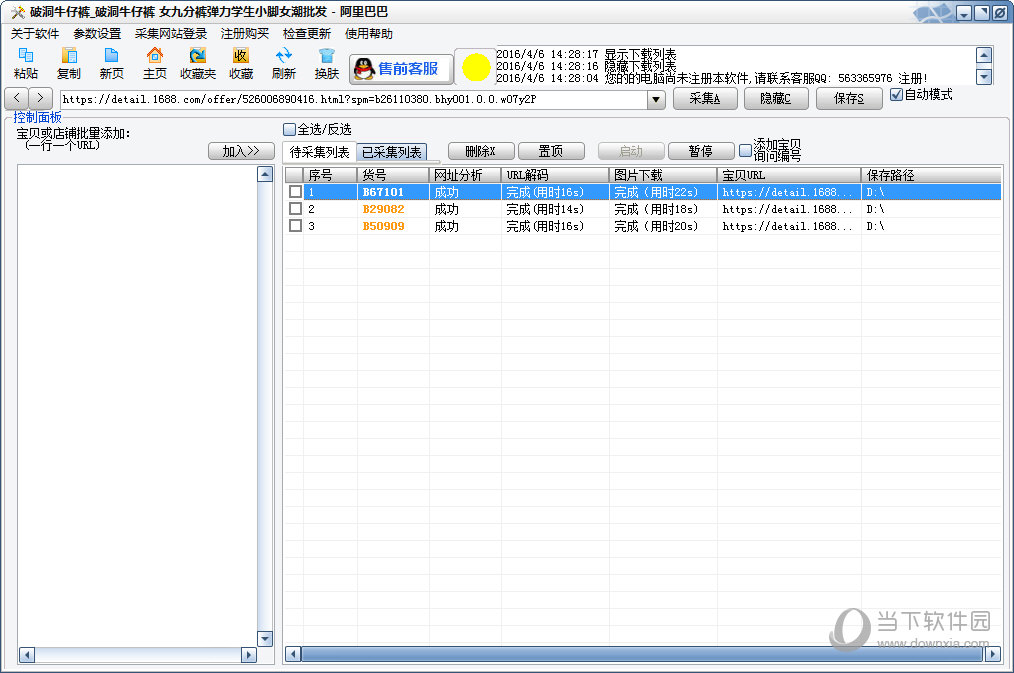Click the 隐藏C hide button
This screenshot has width=1014, height=673.
point(776,98)
